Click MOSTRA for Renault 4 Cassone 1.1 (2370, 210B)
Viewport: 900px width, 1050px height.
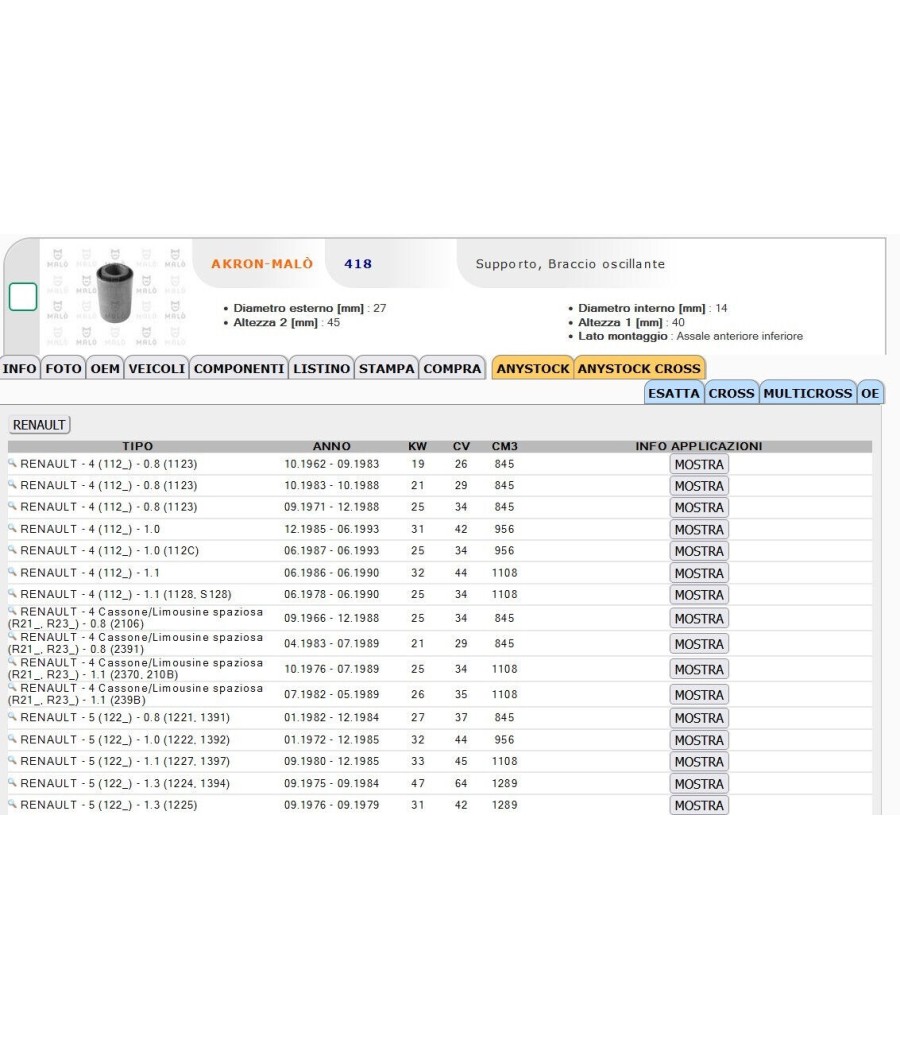(x=699, y=669)
